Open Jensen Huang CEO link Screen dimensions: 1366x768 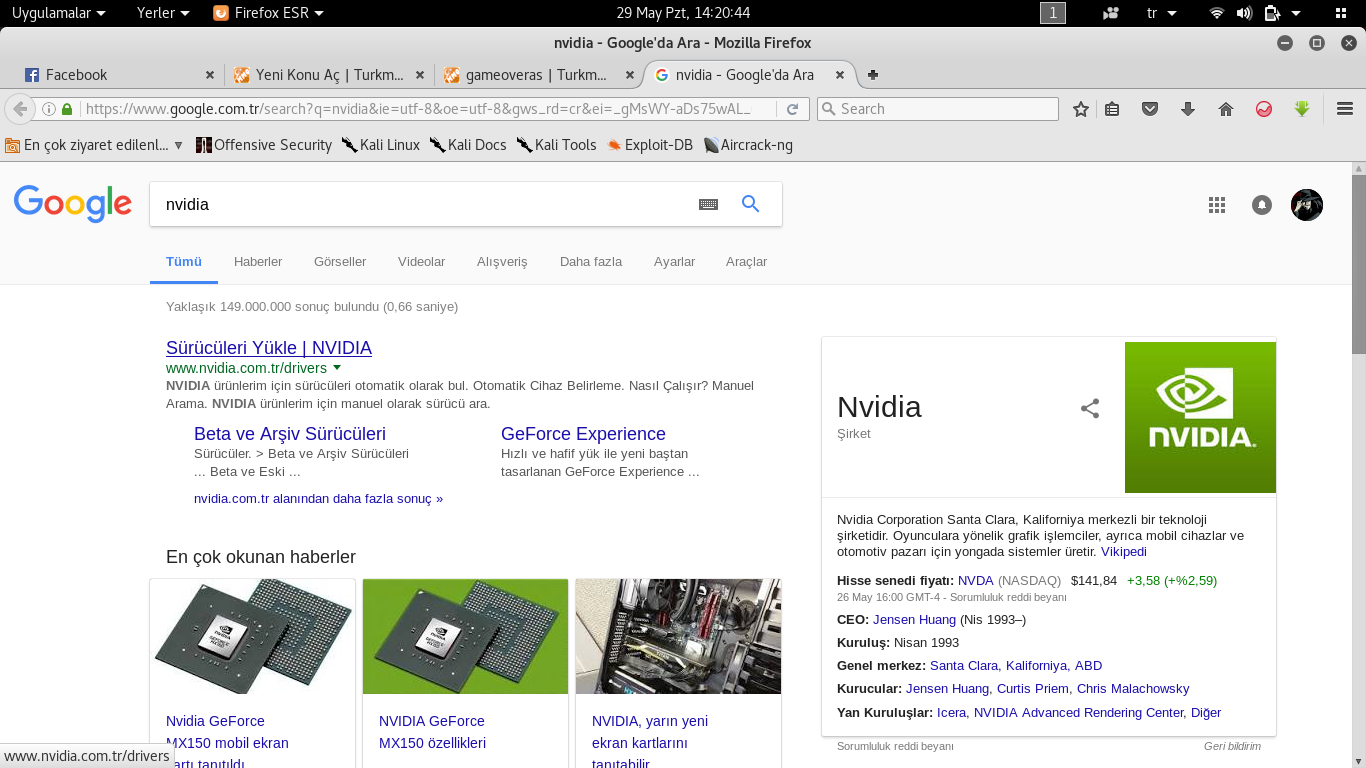coord(914,620)
